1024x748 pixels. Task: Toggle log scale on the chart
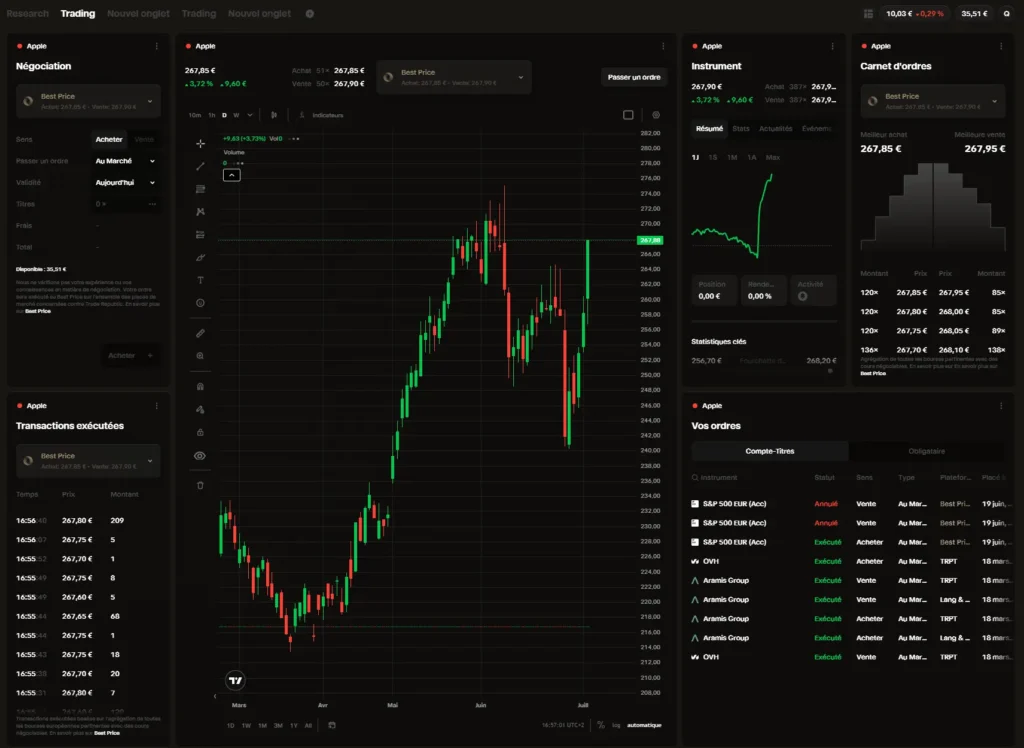[x=616, y=725]
